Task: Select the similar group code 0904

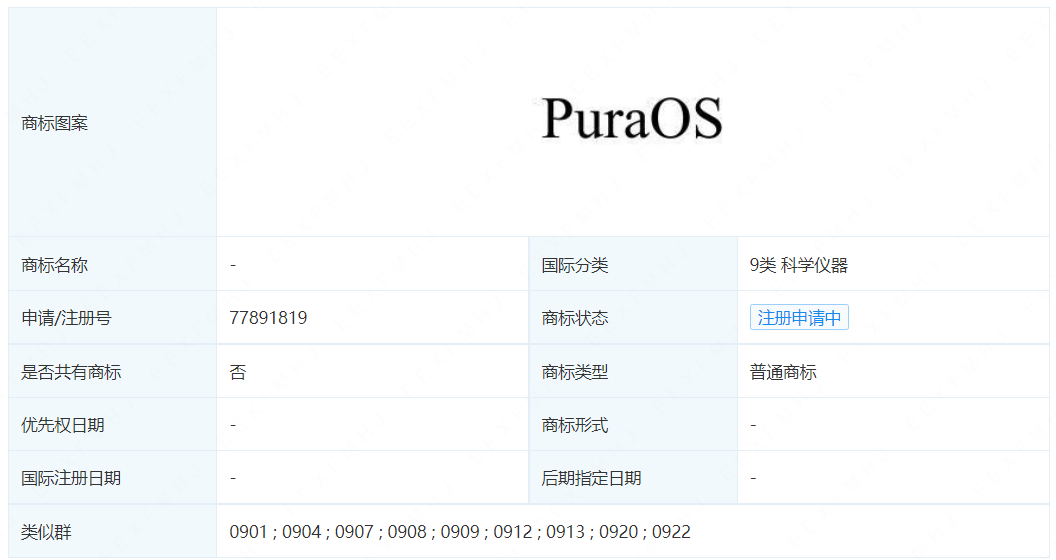Action: point(301,532)
